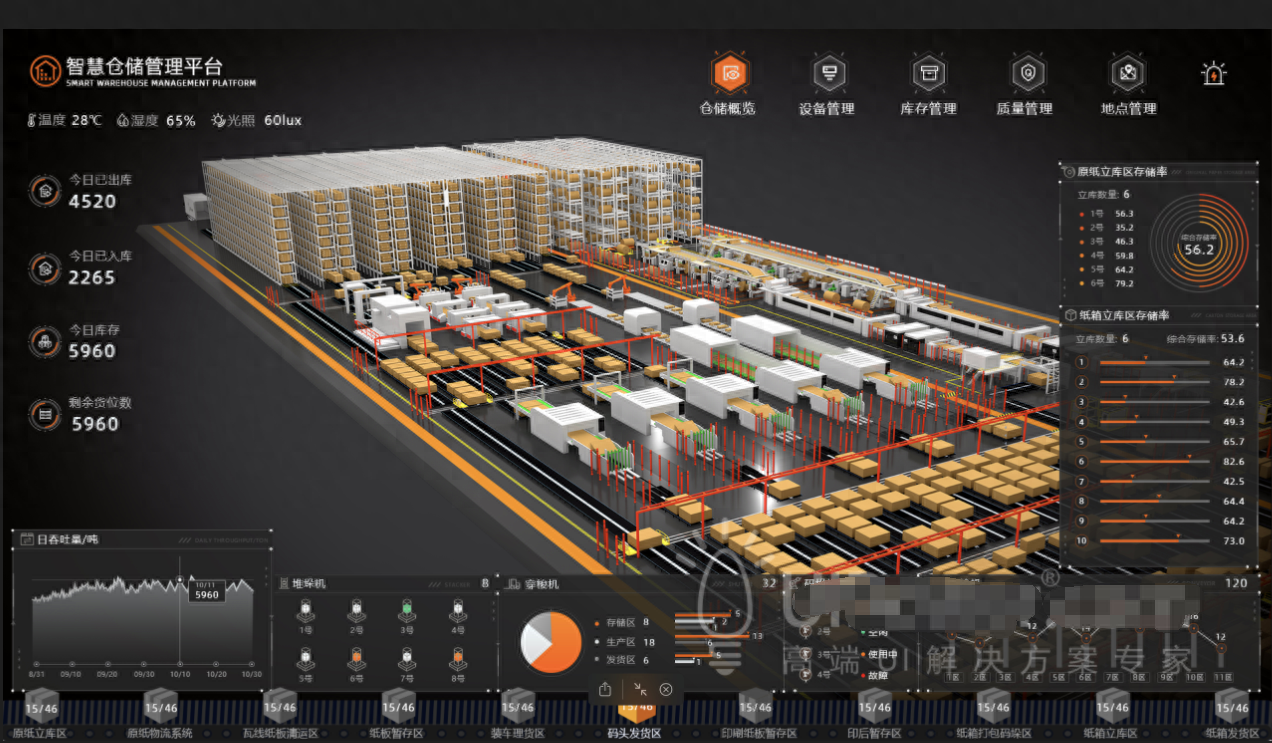Select the 印刷纸板暂存区 zone box
This screenshot has height=743, width=1272.
pos(755,706)
